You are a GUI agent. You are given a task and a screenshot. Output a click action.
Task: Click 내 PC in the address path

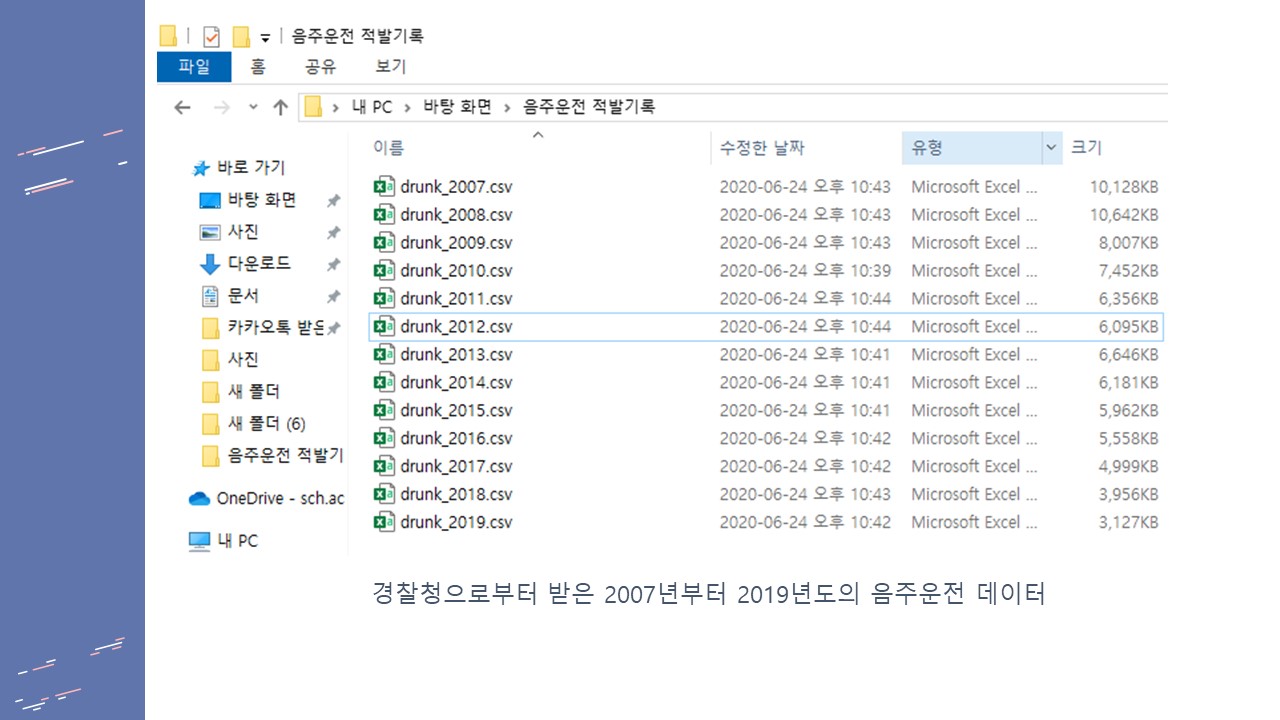[x=372, y=107]
